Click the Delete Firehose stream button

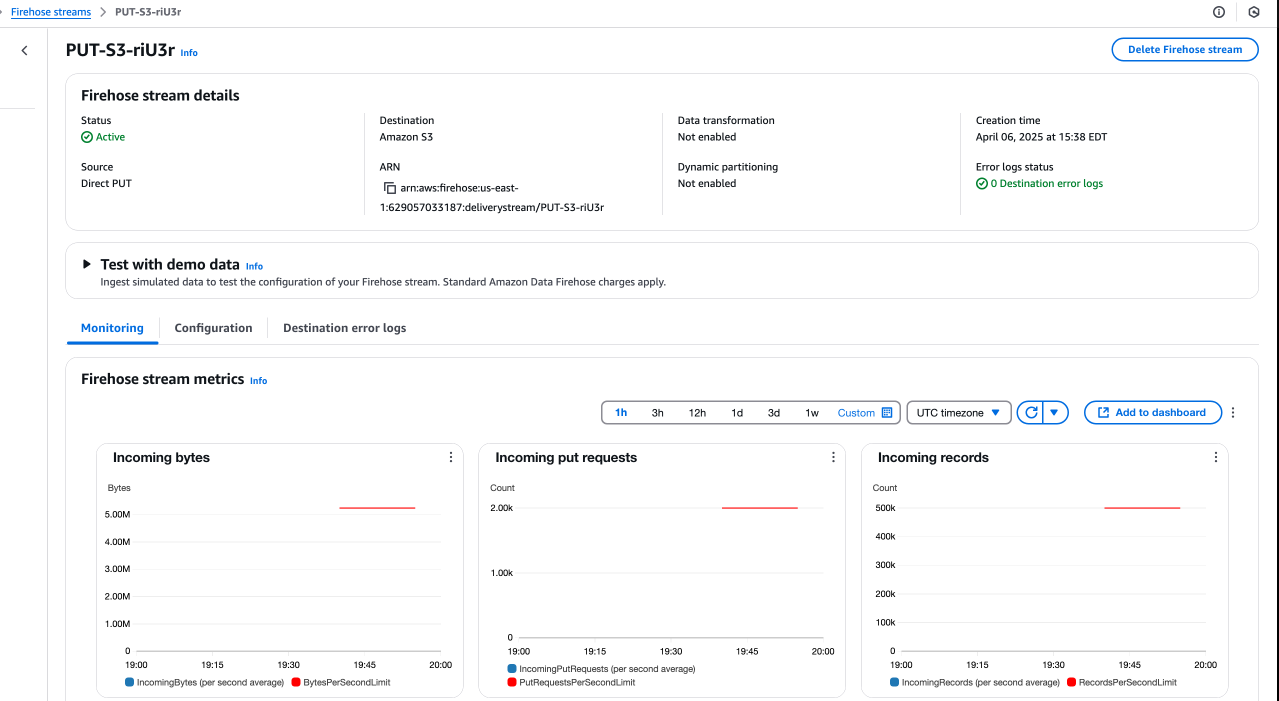[x=1185, y=49]
